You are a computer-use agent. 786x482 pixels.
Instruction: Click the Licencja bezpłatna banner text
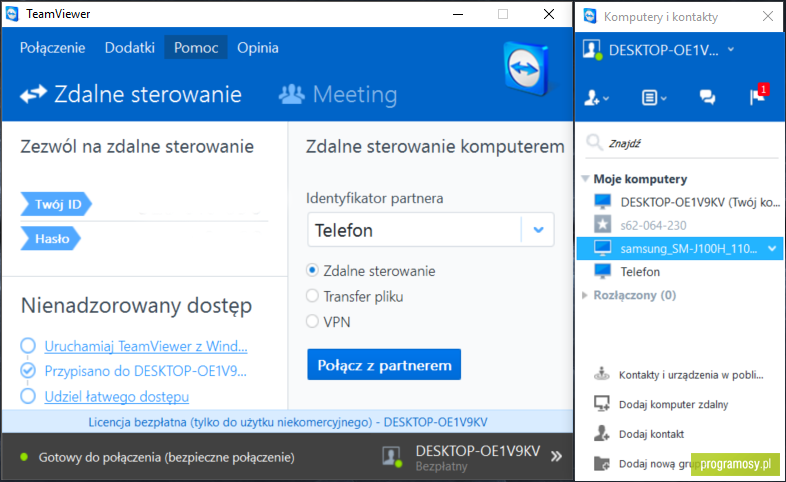pyautogui.click(x=288, y=422)
